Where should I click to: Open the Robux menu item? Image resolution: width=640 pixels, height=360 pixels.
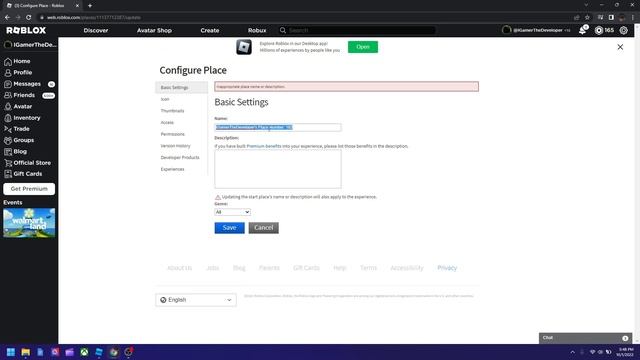coord(257,31)
